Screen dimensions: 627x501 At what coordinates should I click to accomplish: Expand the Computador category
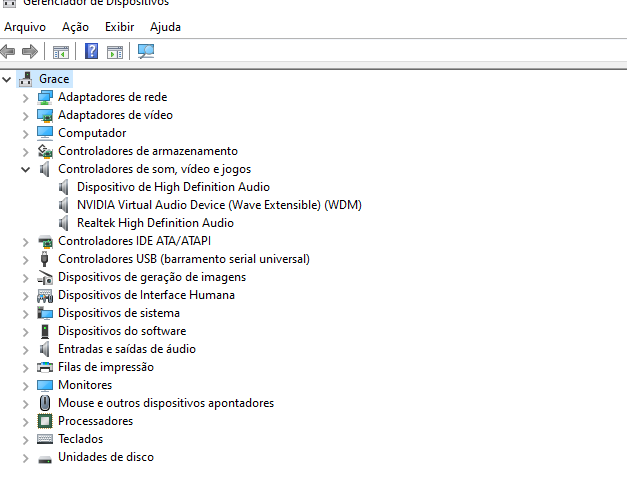(26, 134)
